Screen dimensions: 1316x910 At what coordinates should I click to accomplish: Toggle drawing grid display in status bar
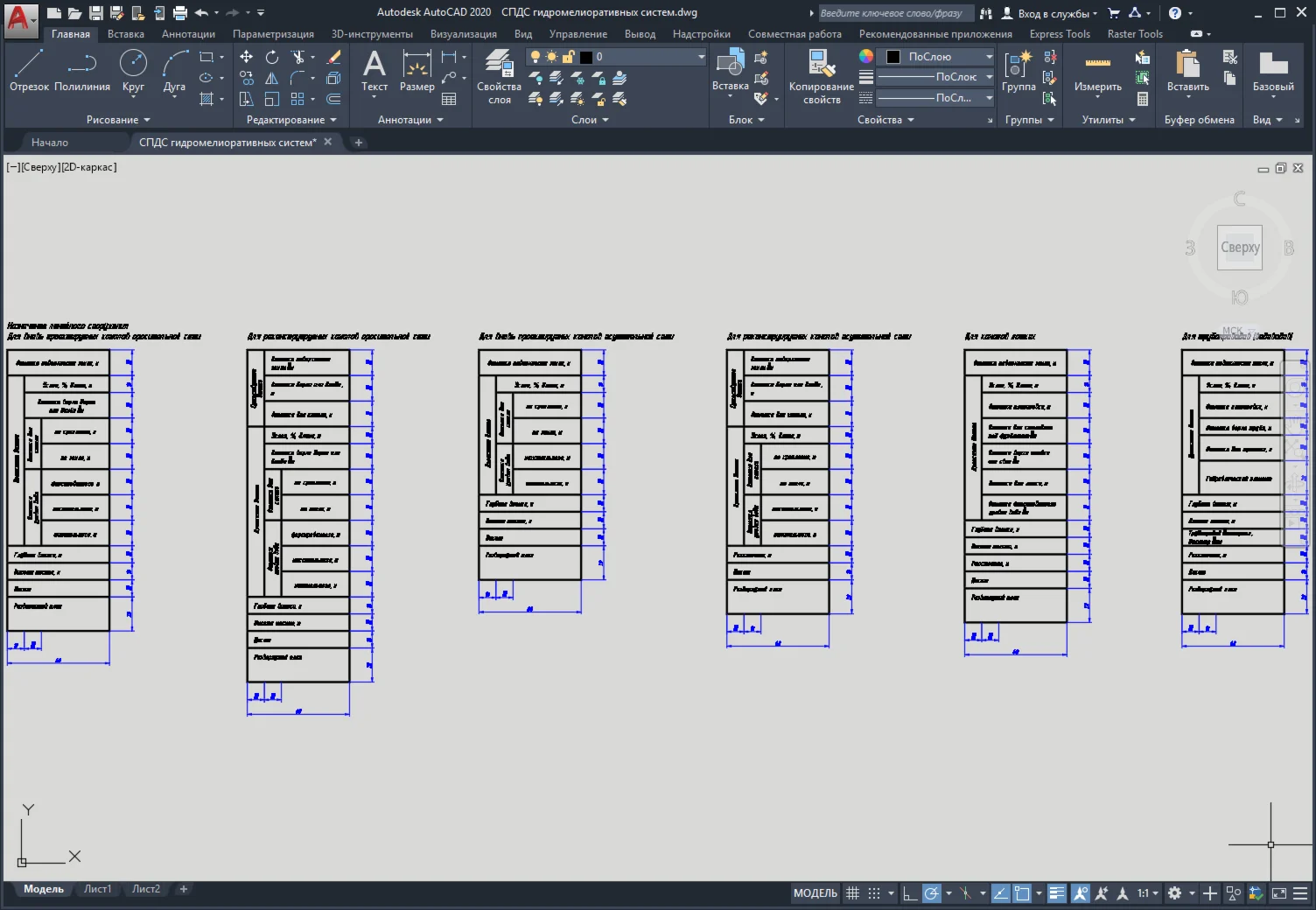[852, 893]
